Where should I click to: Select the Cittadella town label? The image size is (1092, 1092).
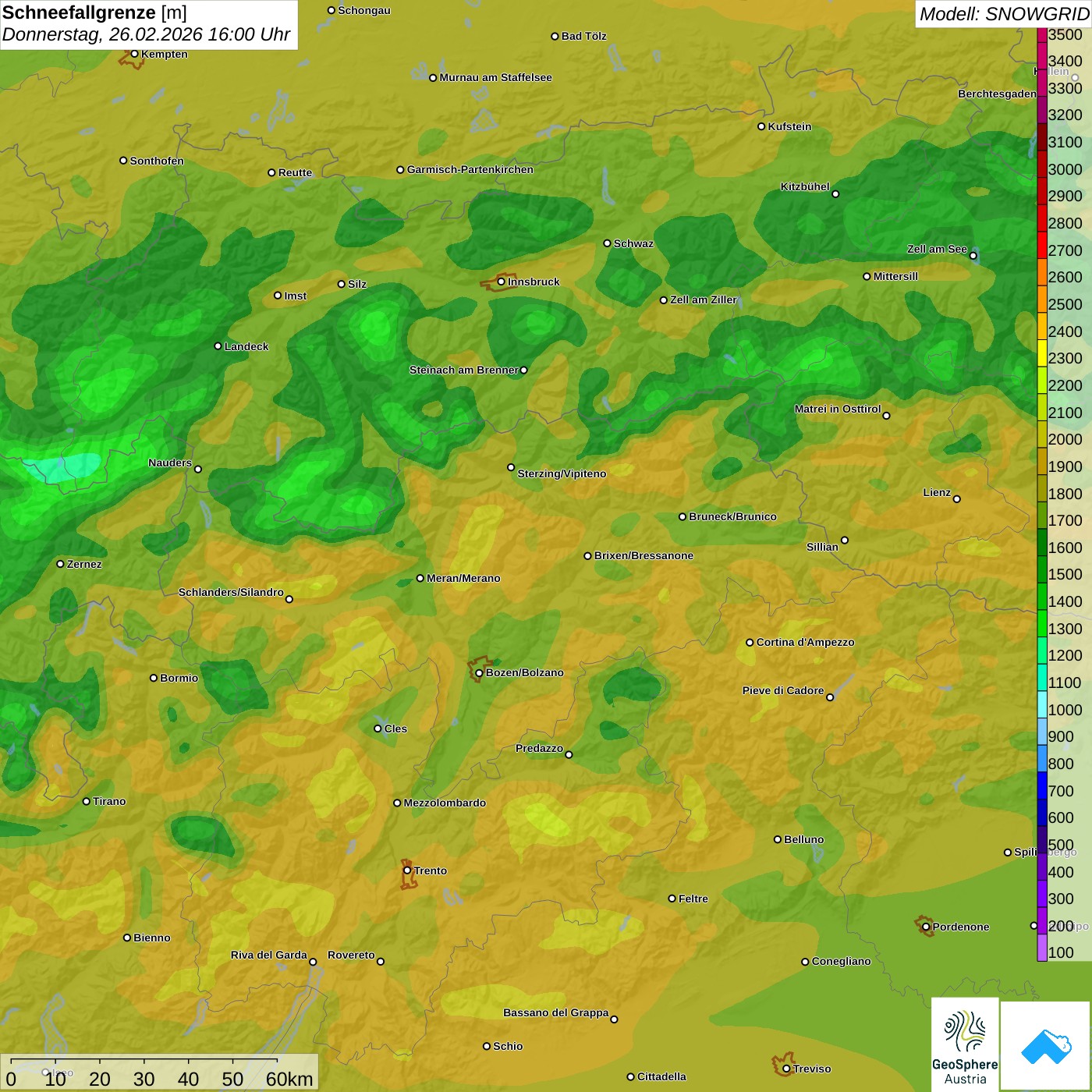(x=661, y=1076)
